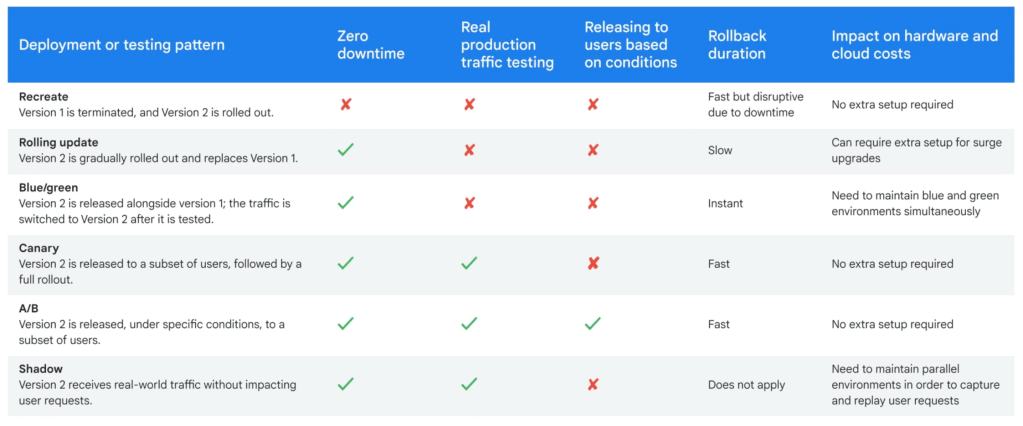This screenshot has height=426, width=1023.
Task: Click Shadow releasing-on-conditions red X
Action: (x=592, y=384)
